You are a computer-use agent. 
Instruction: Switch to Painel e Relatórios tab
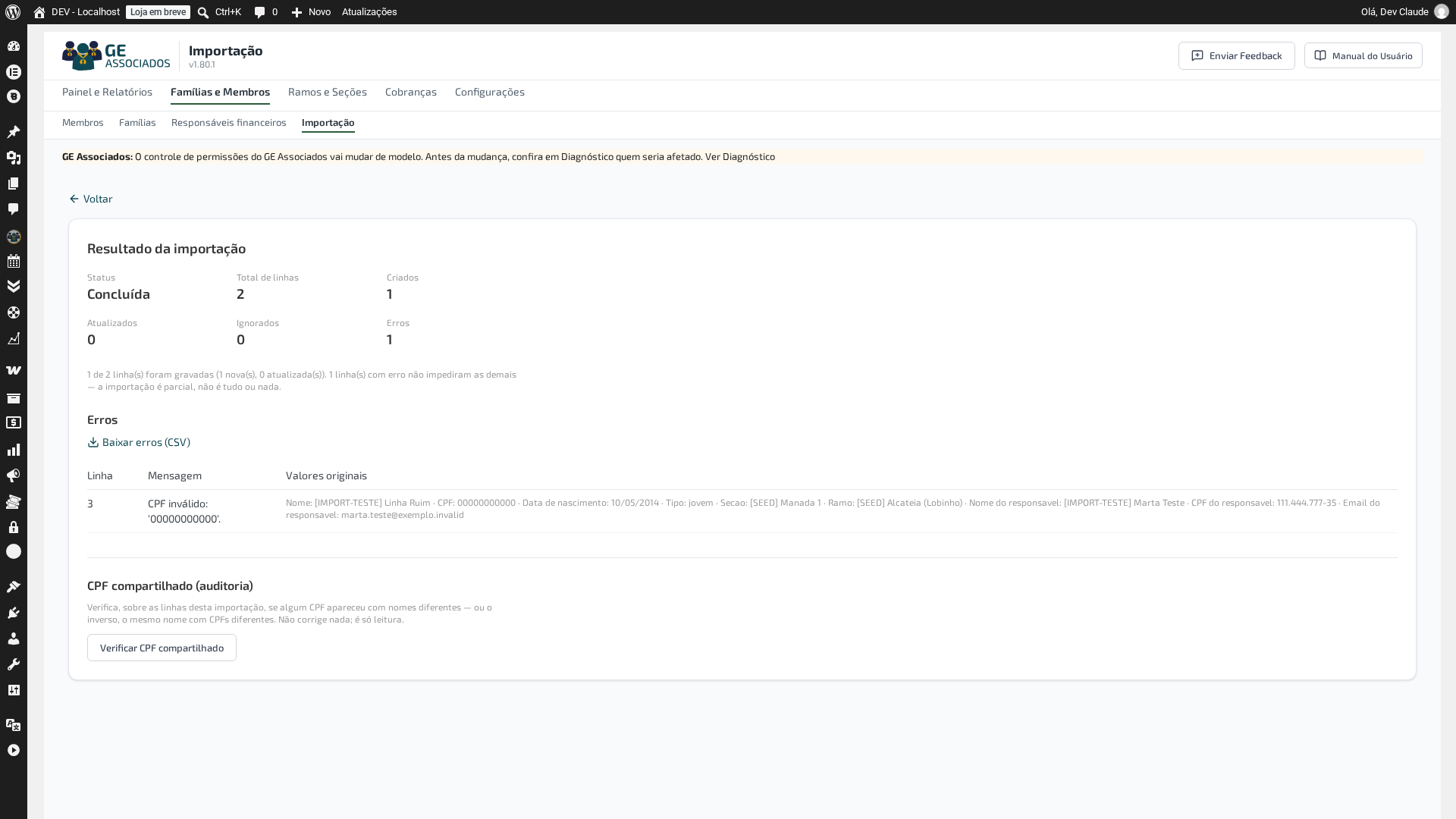tap(107, 92)
